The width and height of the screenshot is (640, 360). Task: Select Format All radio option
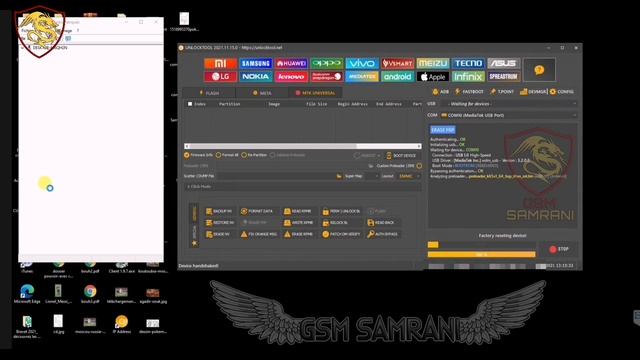pos(227,155)
